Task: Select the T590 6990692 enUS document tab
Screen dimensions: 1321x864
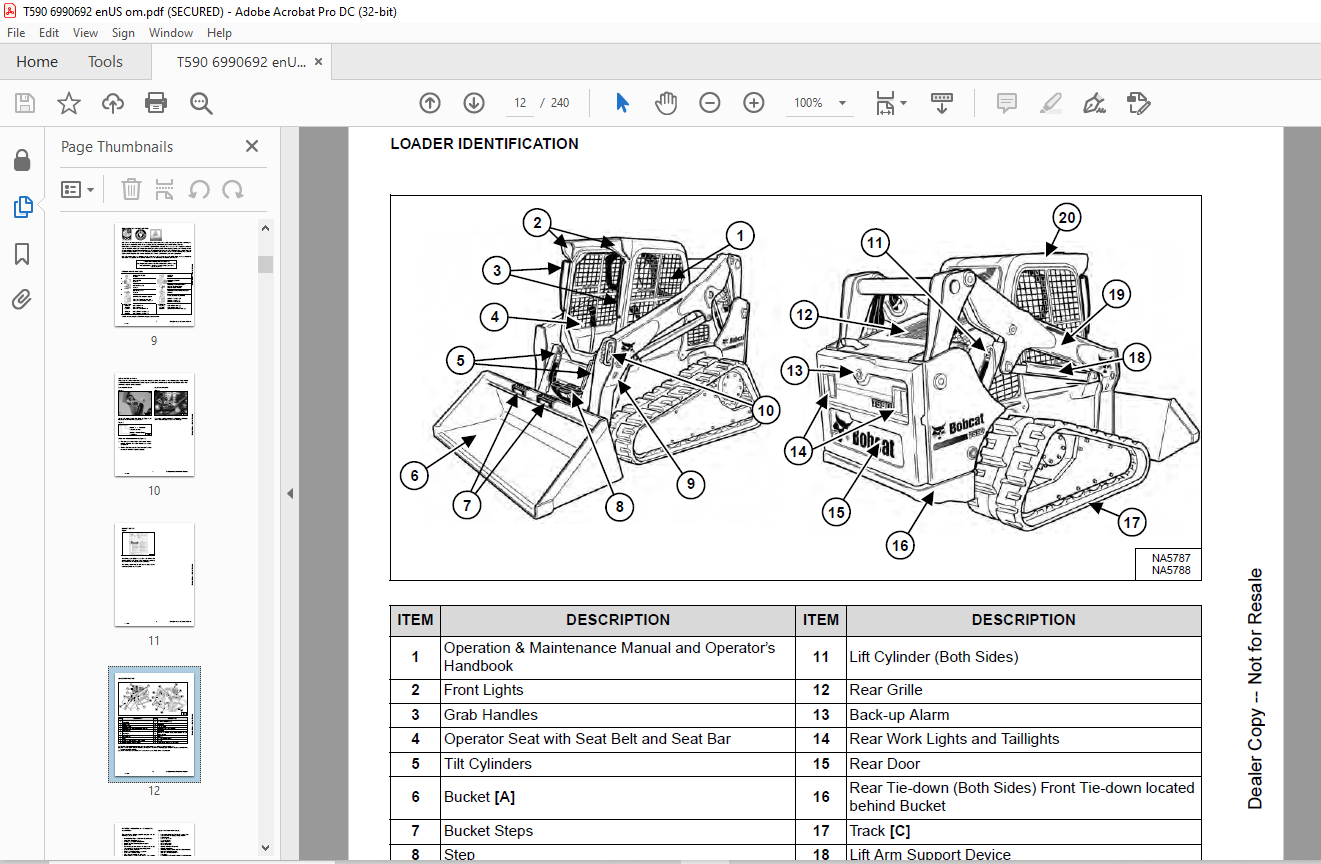Action: pos(241,62)
